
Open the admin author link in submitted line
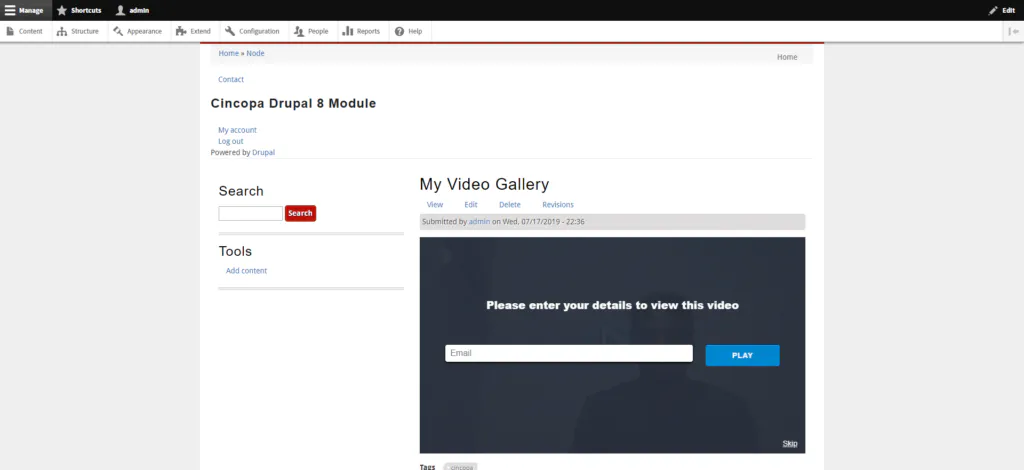pyautogui.click(x=479, y=222)
